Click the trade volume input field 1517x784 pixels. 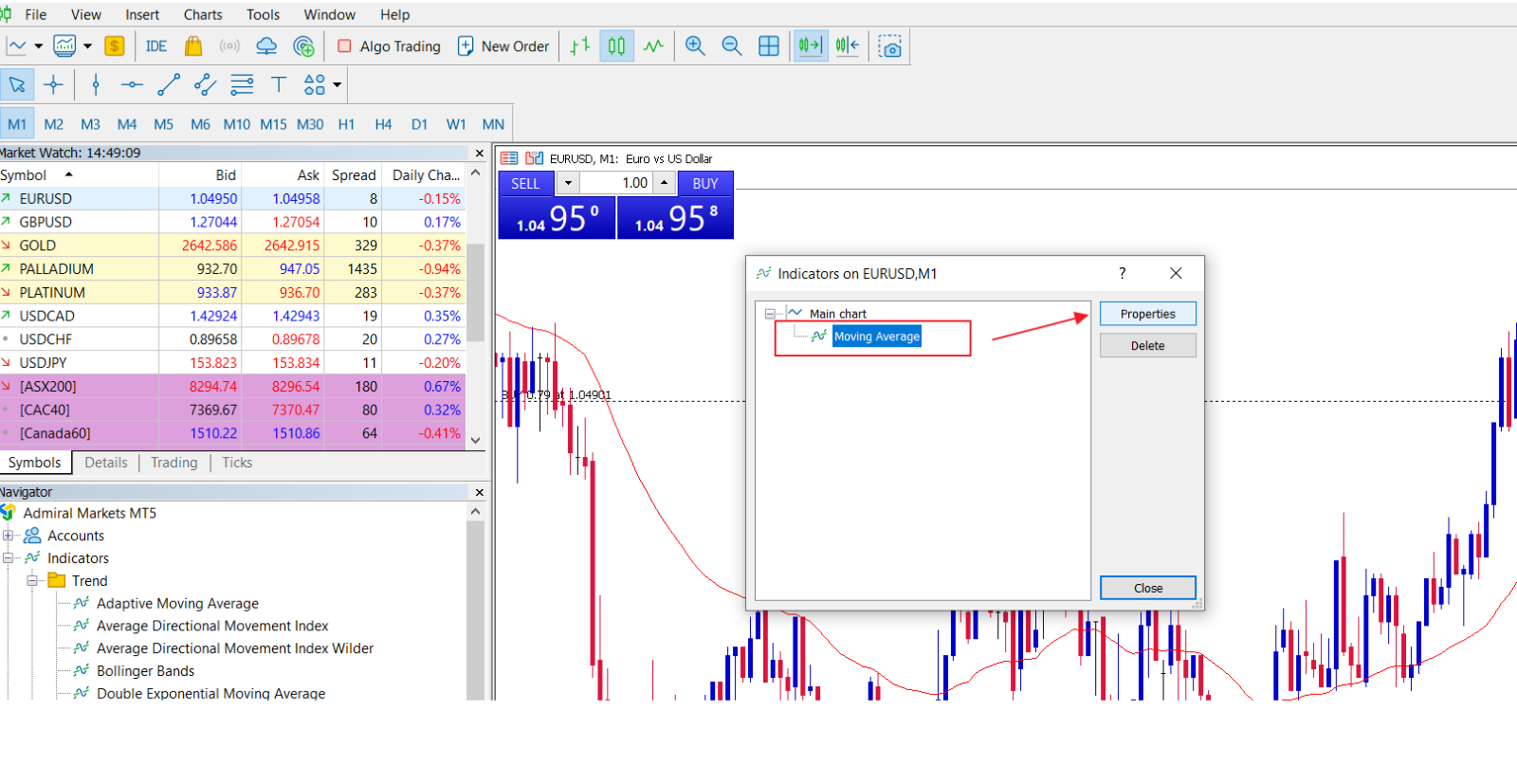tap(616, 183)
